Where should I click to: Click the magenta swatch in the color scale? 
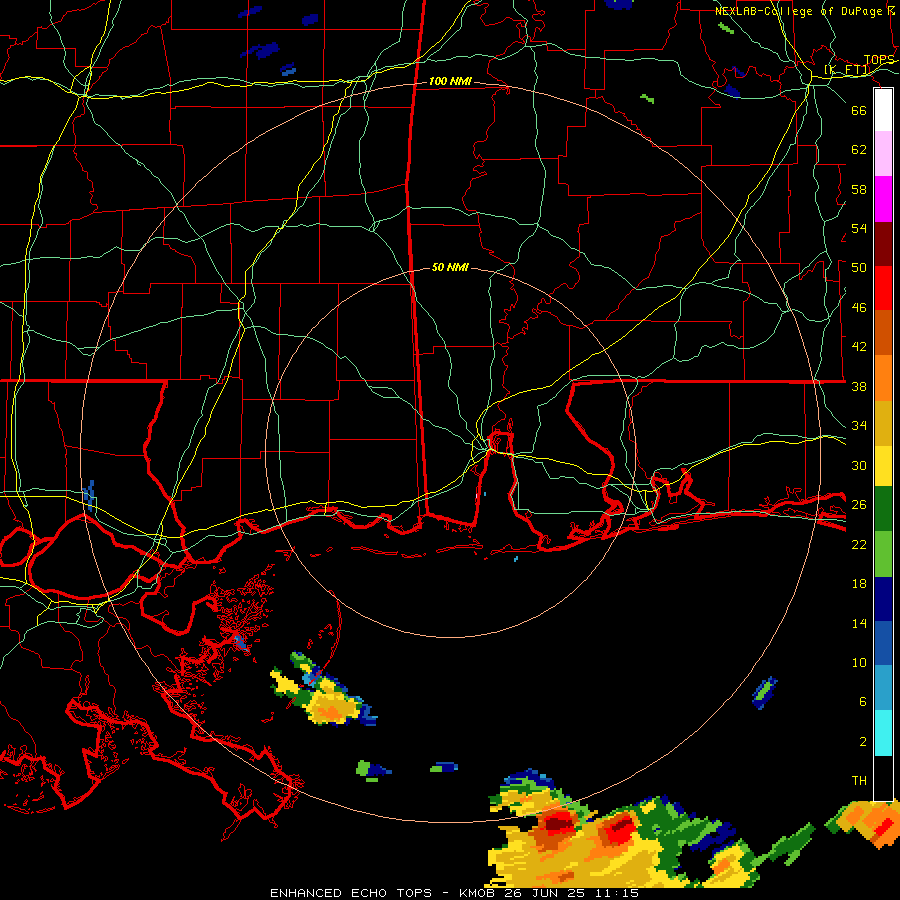pos(883,199)
